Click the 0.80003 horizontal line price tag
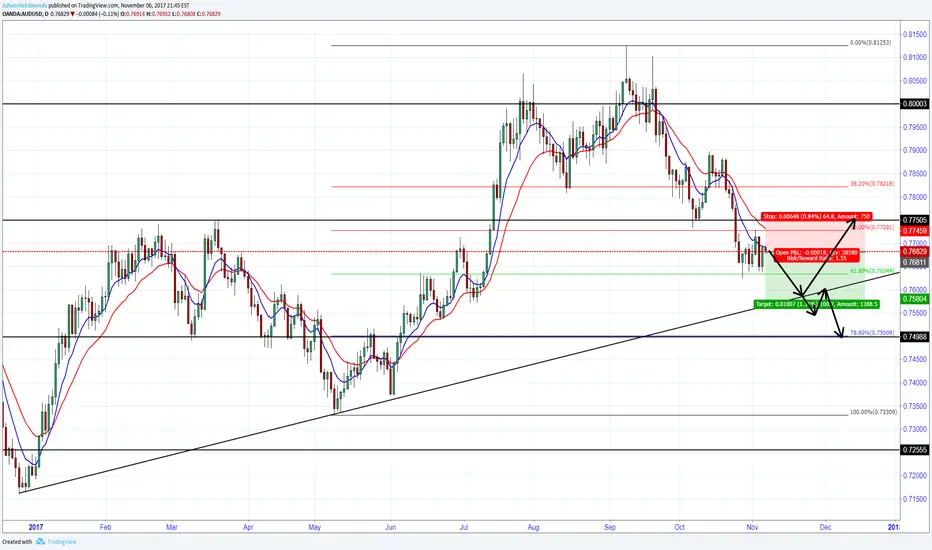932x550 pixels. pos(915,103)
